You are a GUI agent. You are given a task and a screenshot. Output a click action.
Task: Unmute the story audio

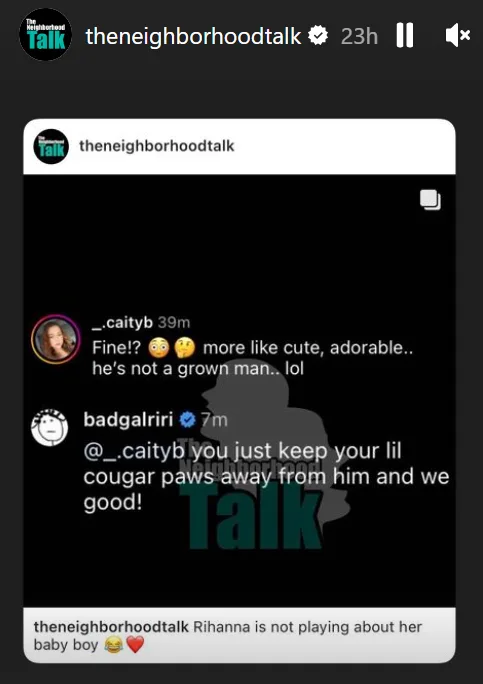[457, 35]
